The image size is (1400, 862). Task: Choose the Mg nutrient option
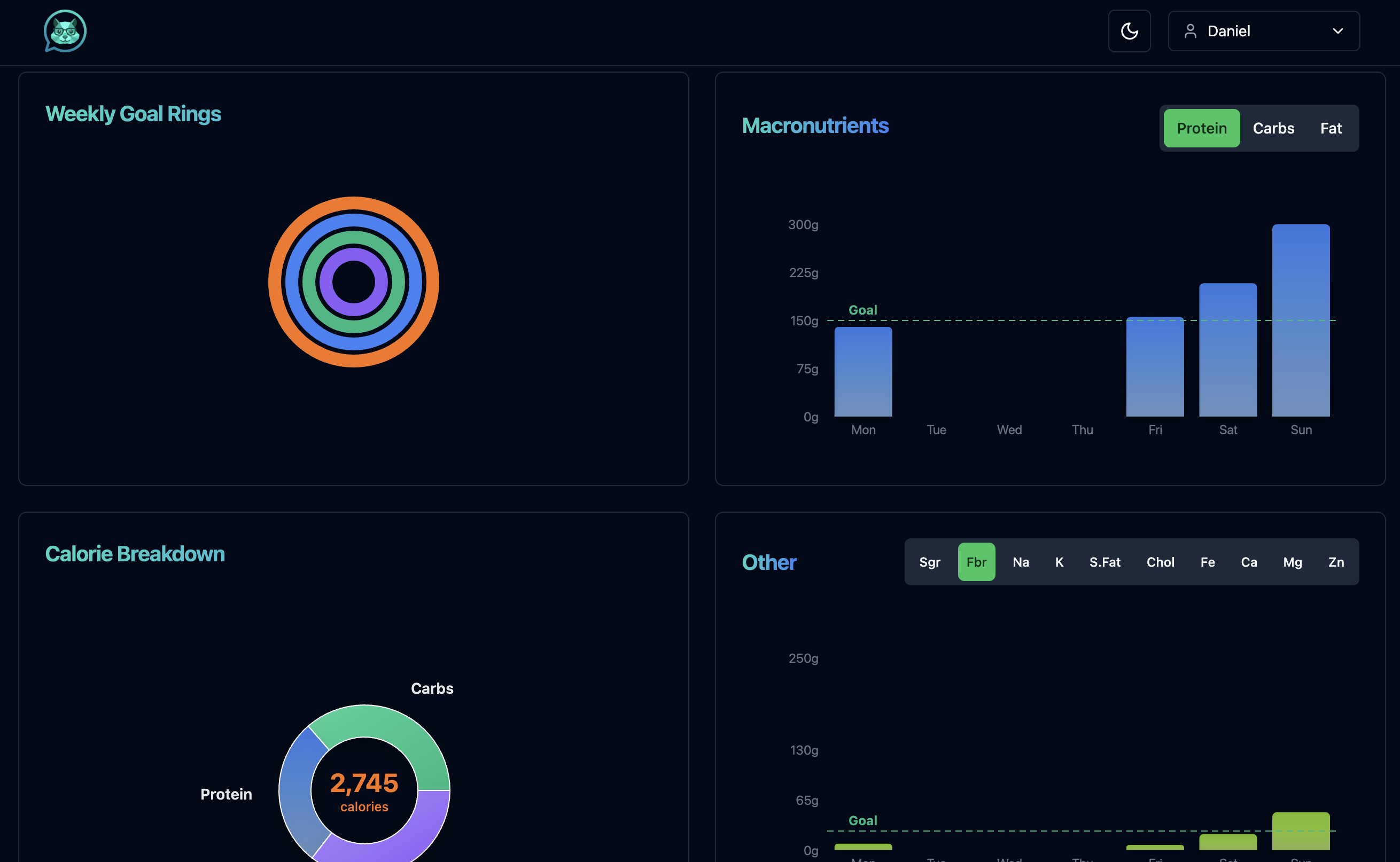tap(1292, 562)
